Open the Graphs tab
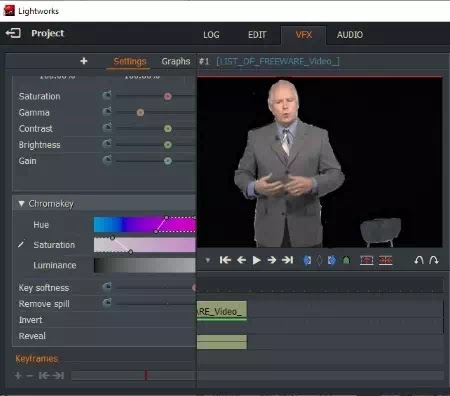This screenshot has height=396, width=450. pyautogui.click(x=176, y=61)
